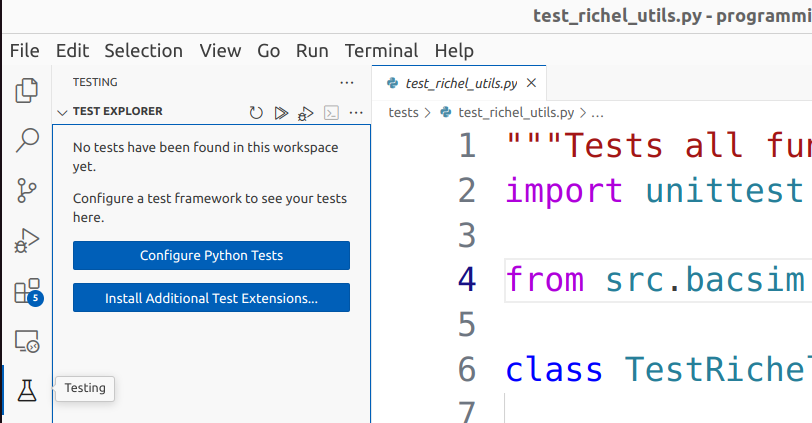
Task: Open the Go menu
Action: pyautogui.click(x=268, y=51)
